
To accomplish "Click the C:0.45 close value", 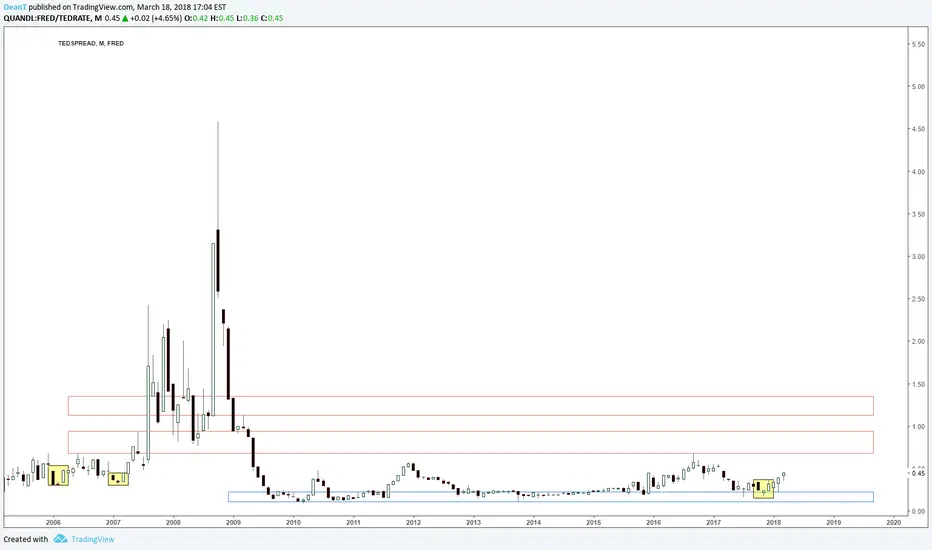I will coord(272,18).
